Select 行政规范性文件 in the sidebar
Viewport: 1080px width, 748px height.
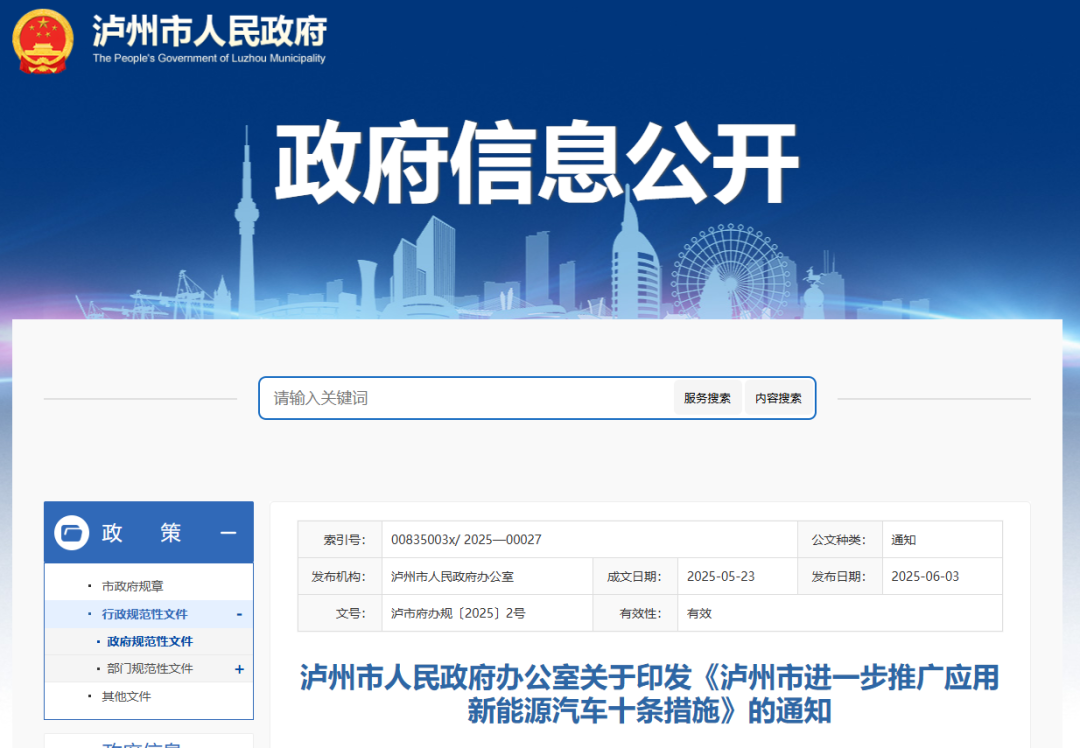[145, 614]
